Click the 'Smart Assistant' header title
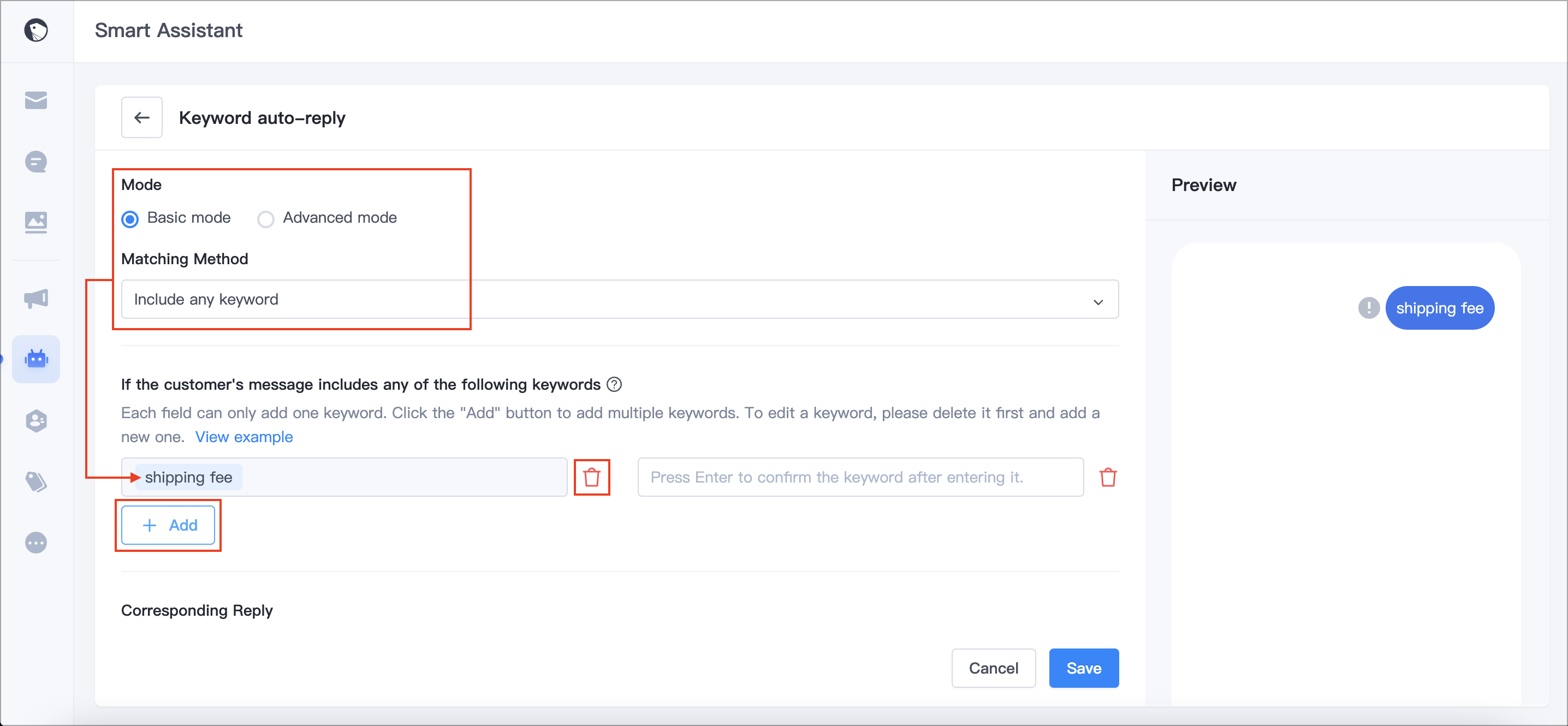Image resolution: width=1568 pixels, height=726 pixels. [169, 30]
